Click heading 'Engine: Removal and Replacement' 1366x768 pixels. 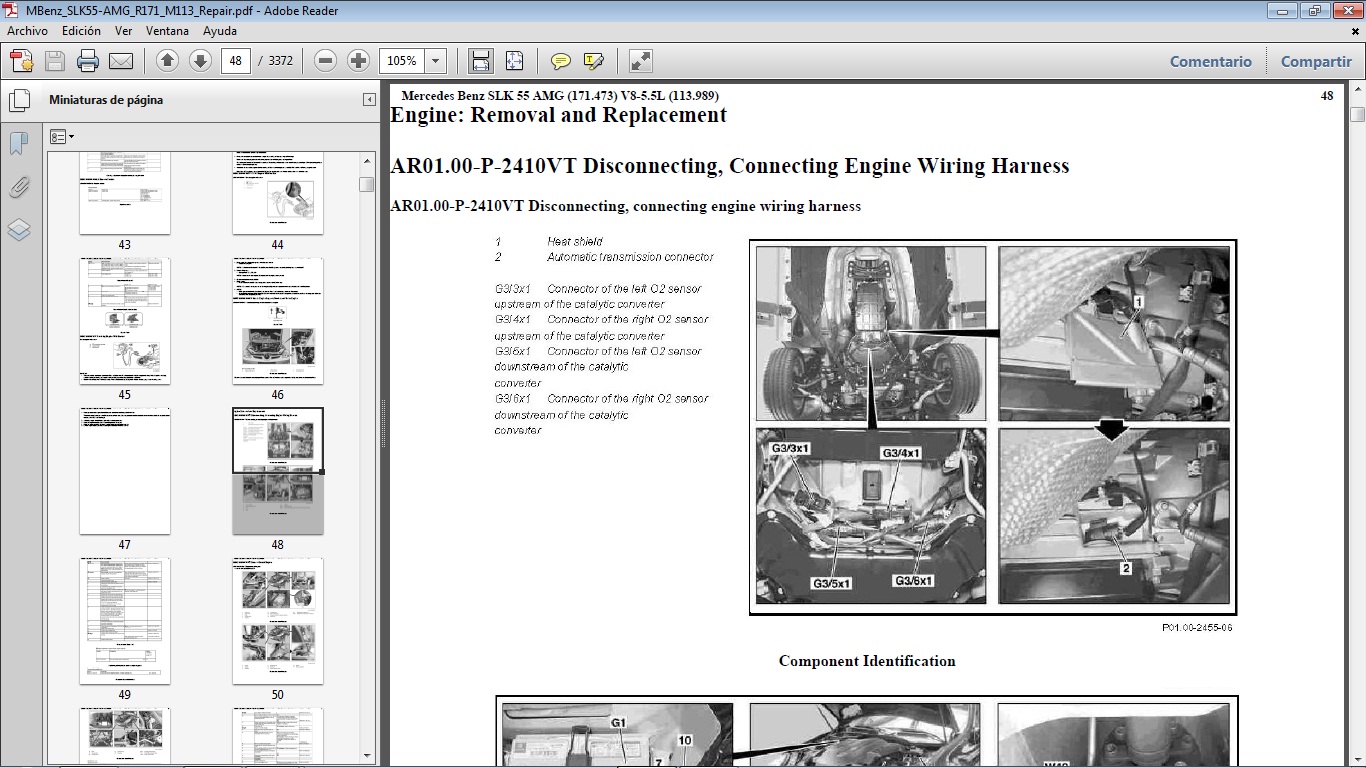558,115
